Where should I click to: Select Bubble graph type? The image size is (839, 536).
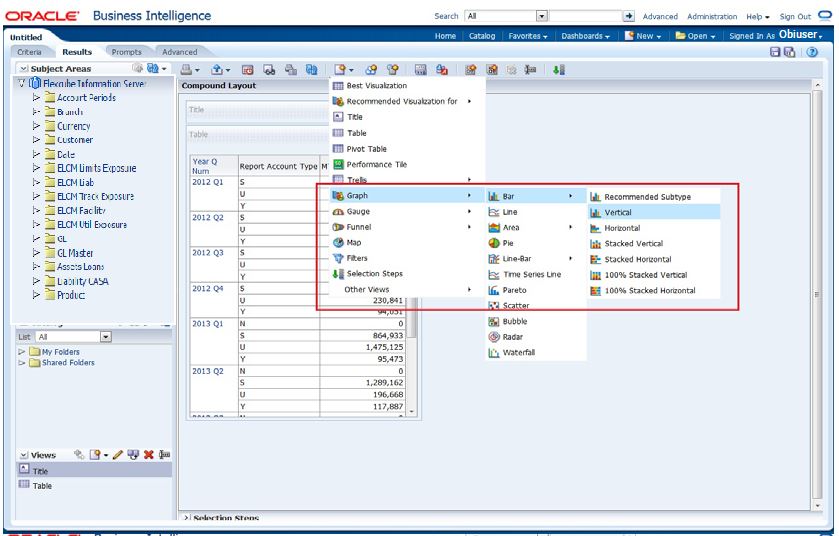[x=536, y=321]
